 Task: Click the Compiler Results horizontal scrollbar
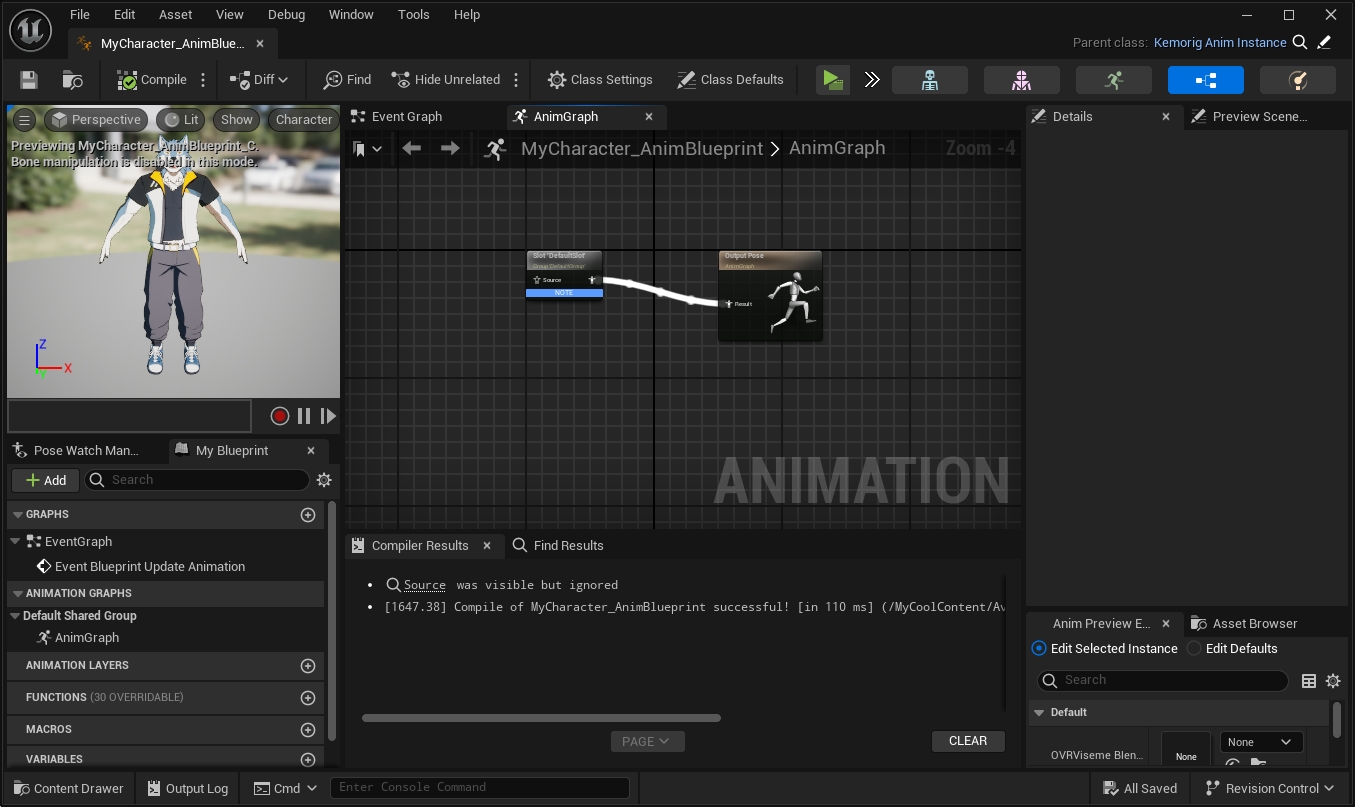pos(541,718)
